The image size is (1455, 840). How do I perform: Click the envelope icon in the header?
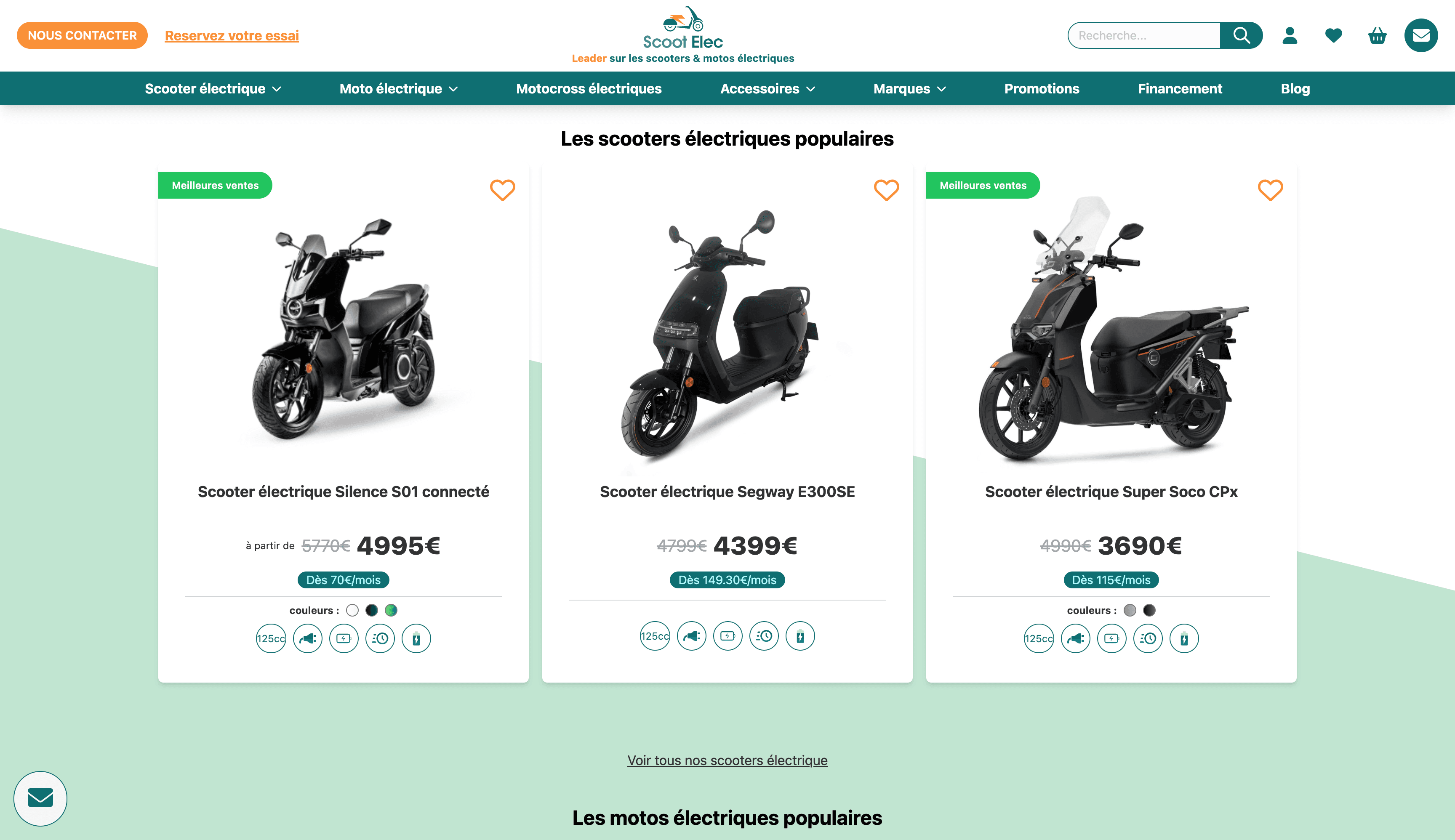click(1421, 35)
